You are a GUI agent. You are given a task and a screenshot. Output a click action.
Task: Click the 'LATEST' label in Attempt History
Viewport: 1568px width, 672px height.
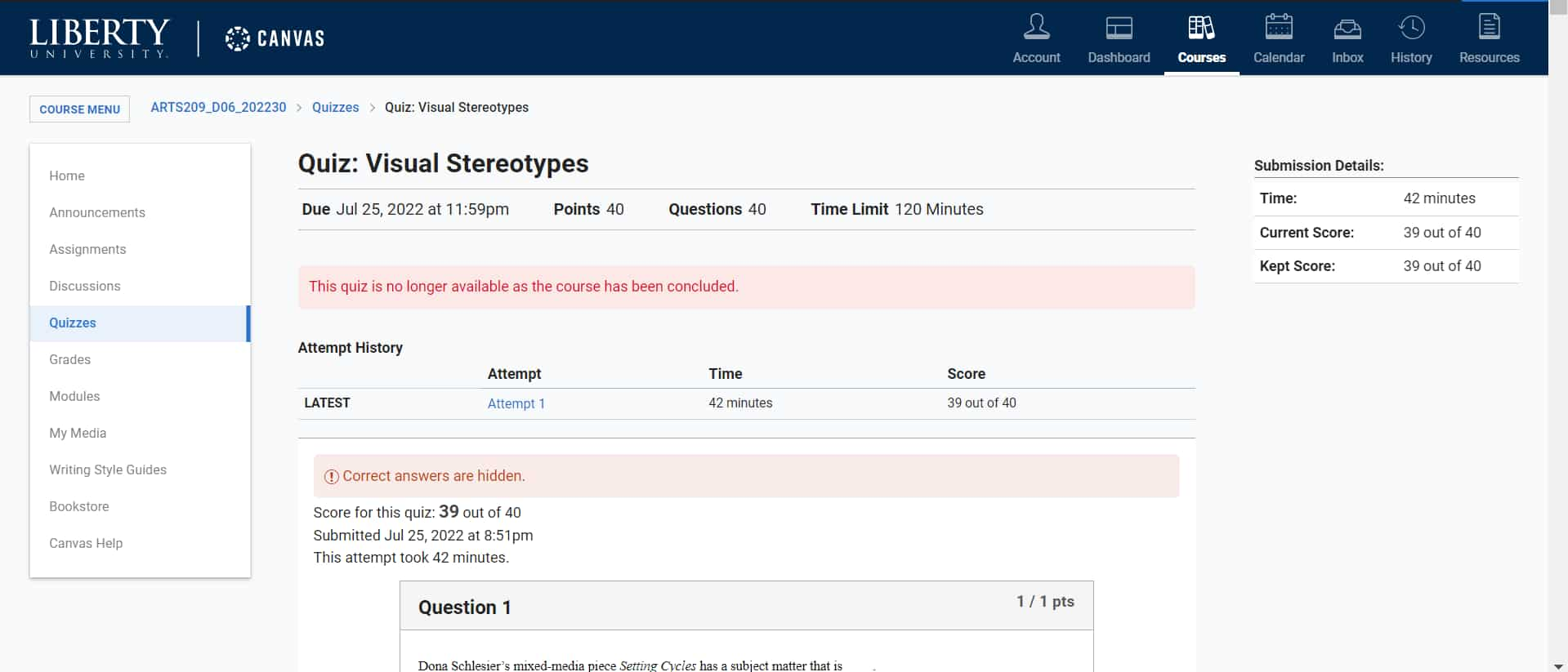coord(327,403)
